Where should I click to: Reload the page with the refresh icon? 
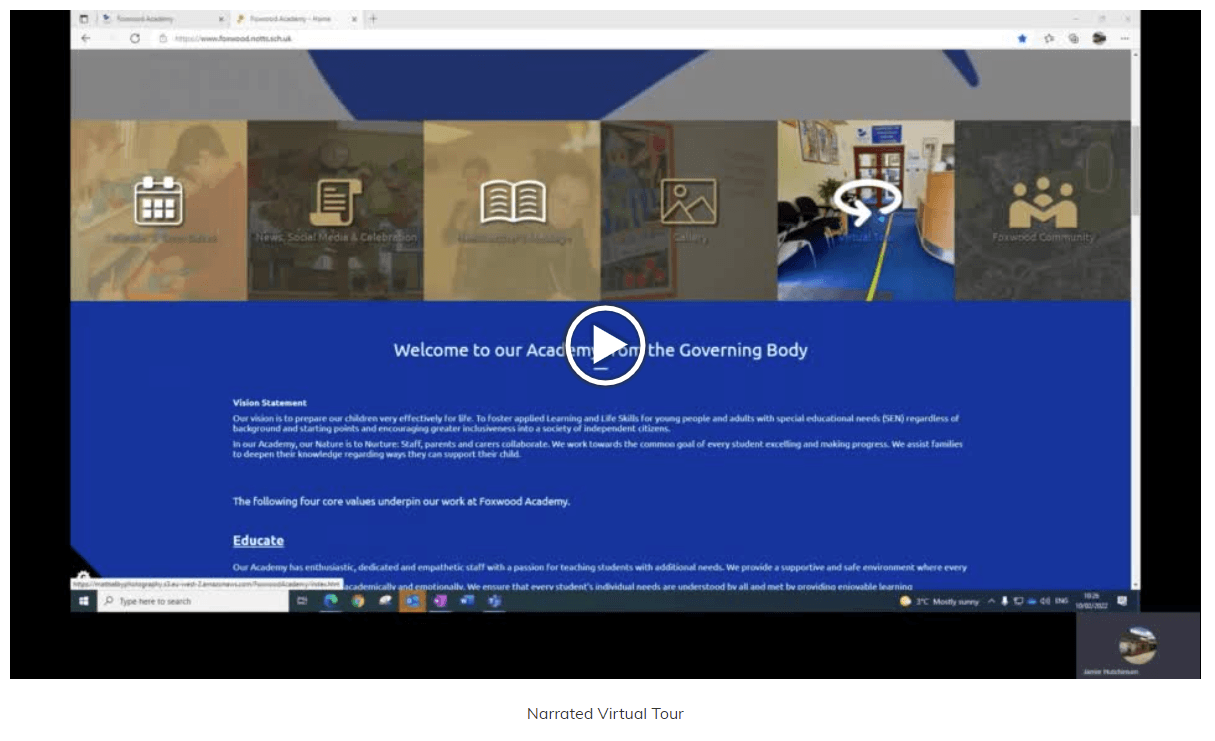click(135, 38)
